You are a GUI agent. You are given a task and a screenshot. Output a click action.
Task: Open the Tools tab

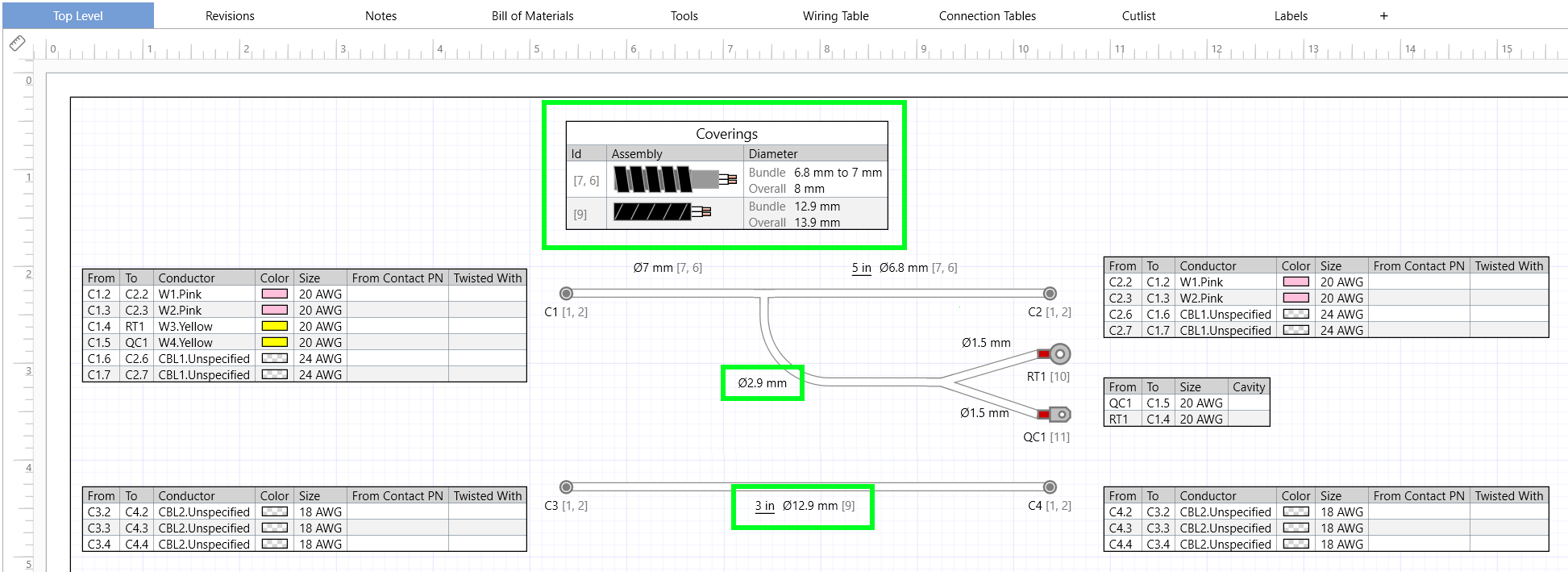tap(684, 16)
